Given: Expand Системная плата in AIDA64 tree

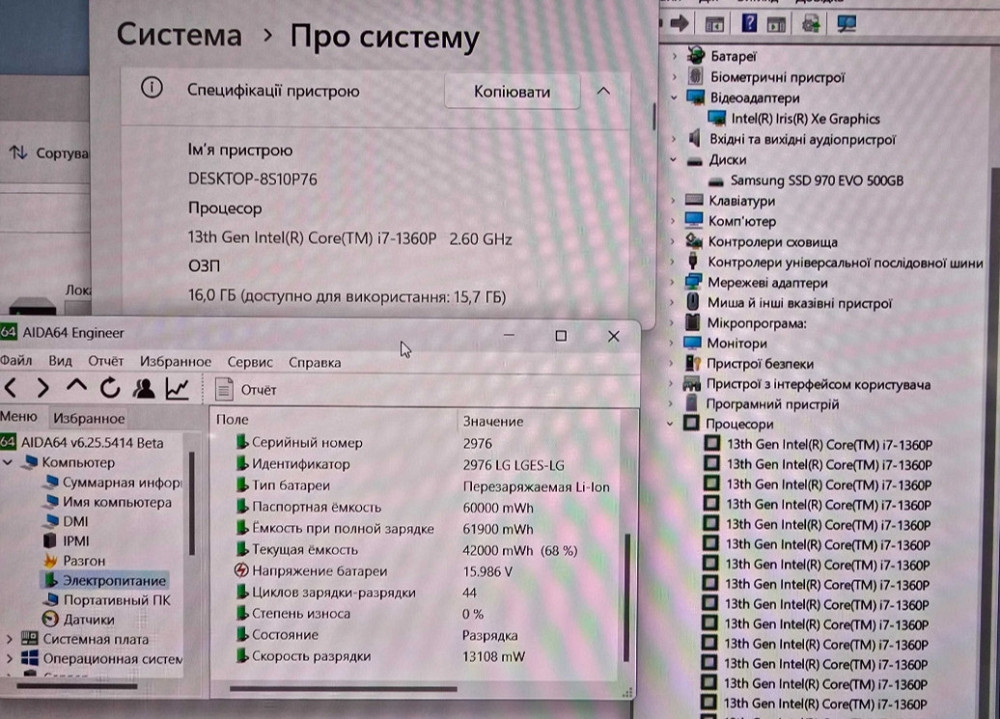Looking at the screenshot, I should pyautogui.click(x=10, y=639).
